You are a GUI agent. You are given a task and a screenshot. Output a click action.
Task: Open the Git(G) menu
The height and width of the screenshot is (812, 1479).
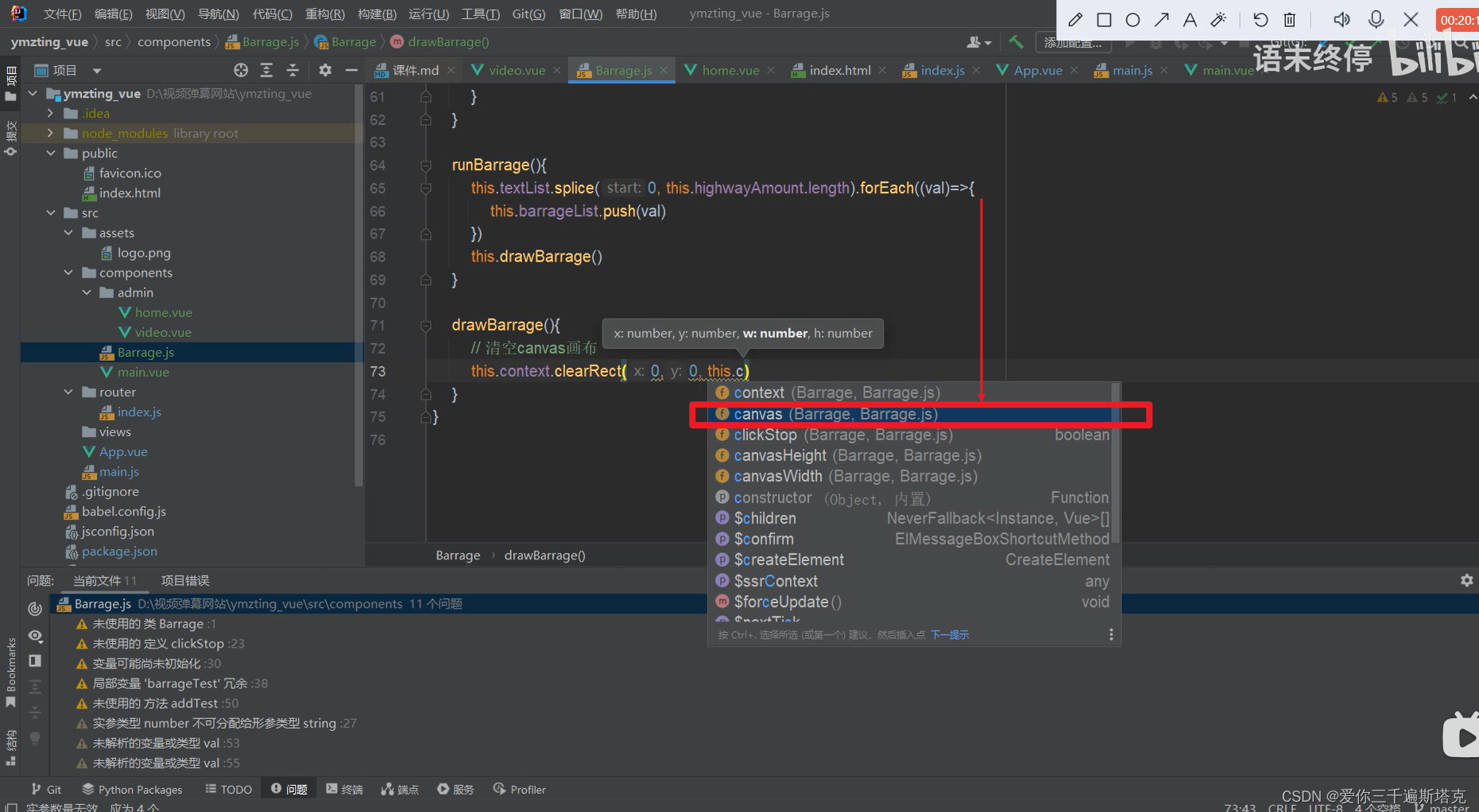[528, 14]
